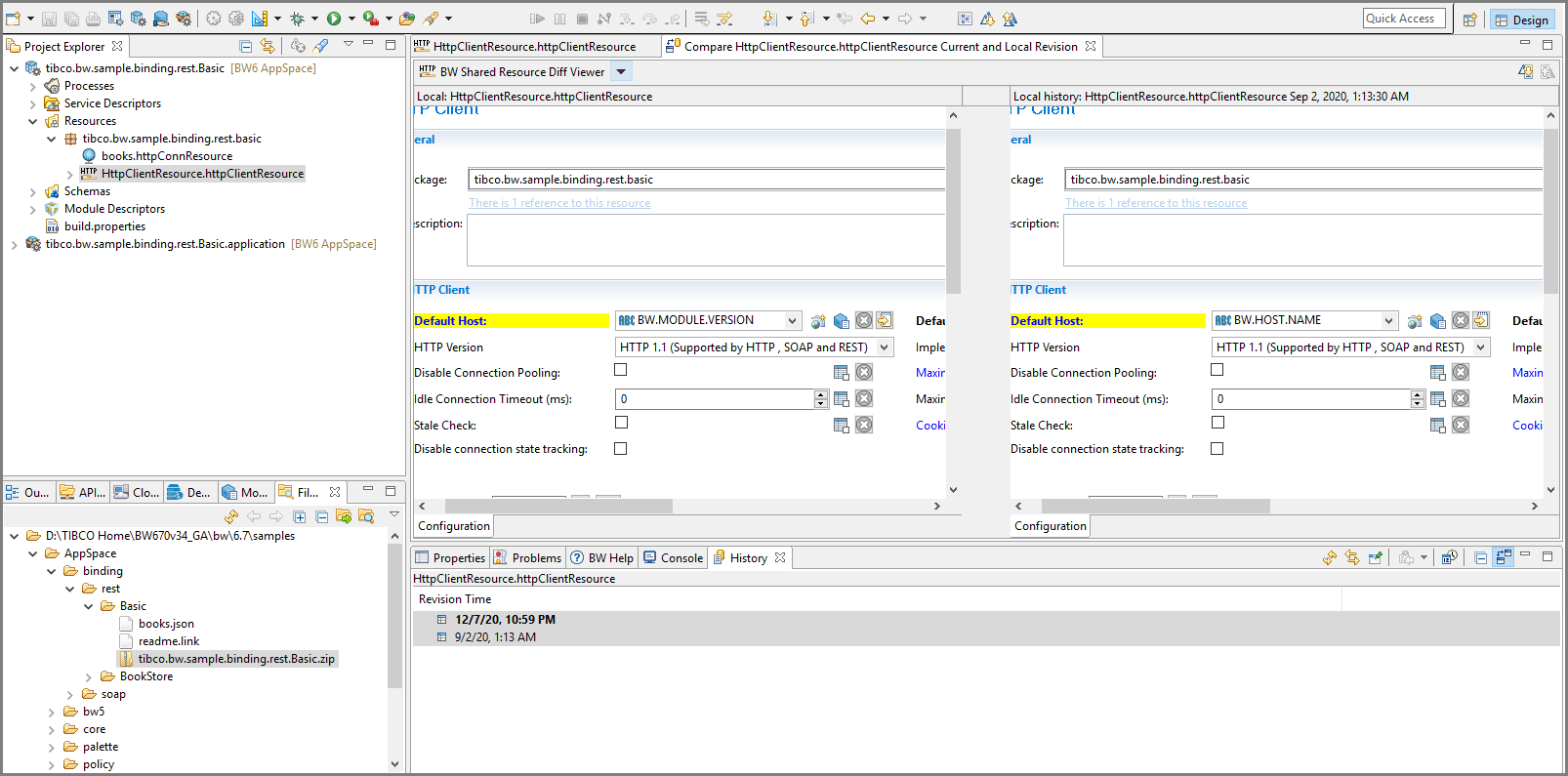The width and height of the screenshot is (1568, 776).
Task: Check Disable connection state tracking in Local history pane
Action: pyautogui.click(x=1217, y=449)
